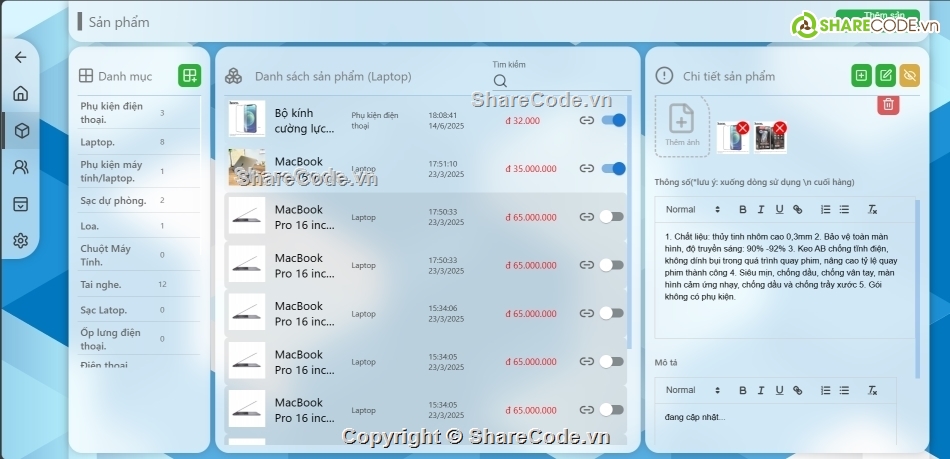Image resolution: width=950 pixels, height=459 pixels.
Task: Toggle italic in Mô tả editor
Action: pos(760,391)
